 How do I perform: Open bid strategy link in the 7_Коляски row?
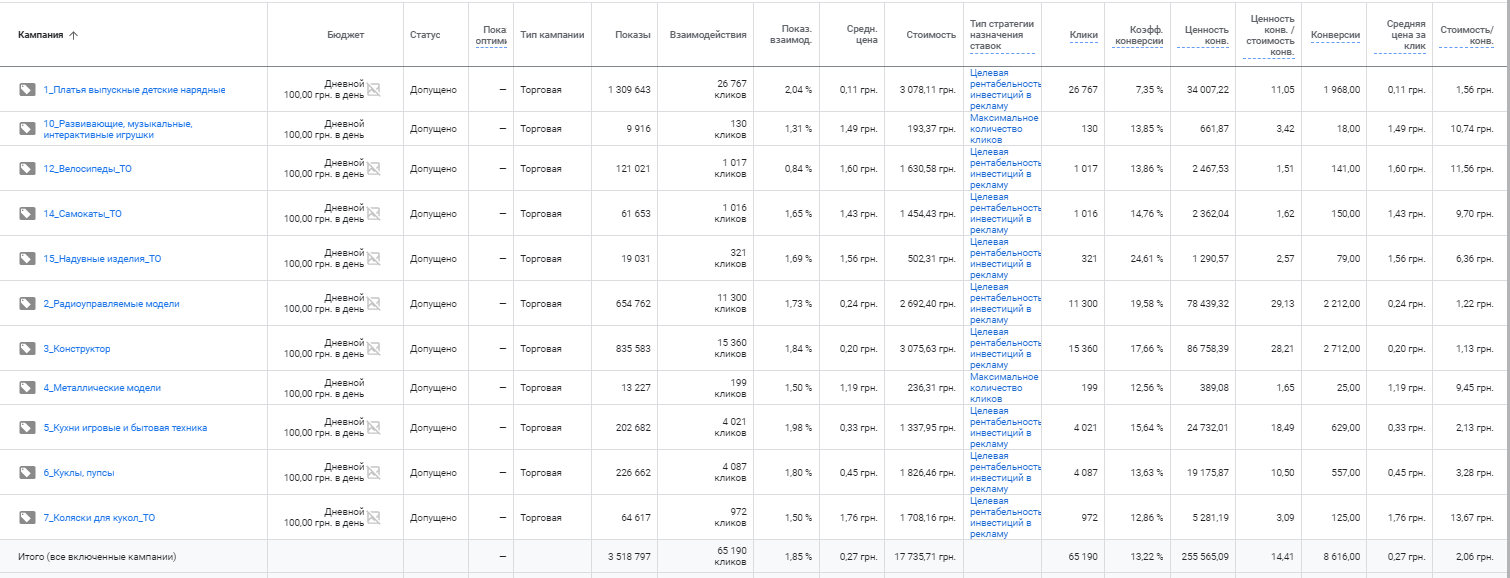click(x=1005, y=518)
